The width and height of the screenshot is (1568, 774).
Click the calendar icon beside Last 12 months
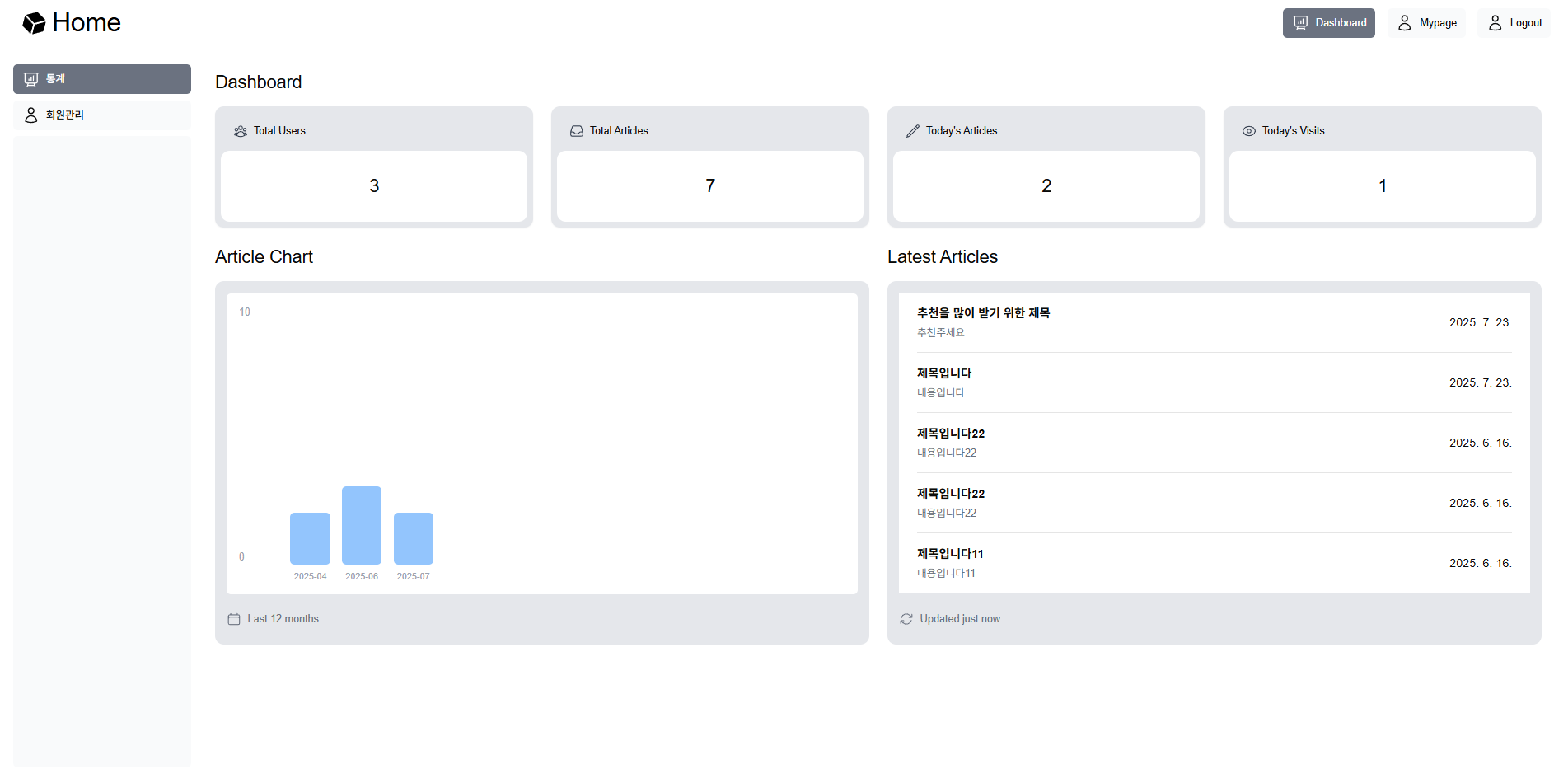pyautogui.click(x=234, y=619)
